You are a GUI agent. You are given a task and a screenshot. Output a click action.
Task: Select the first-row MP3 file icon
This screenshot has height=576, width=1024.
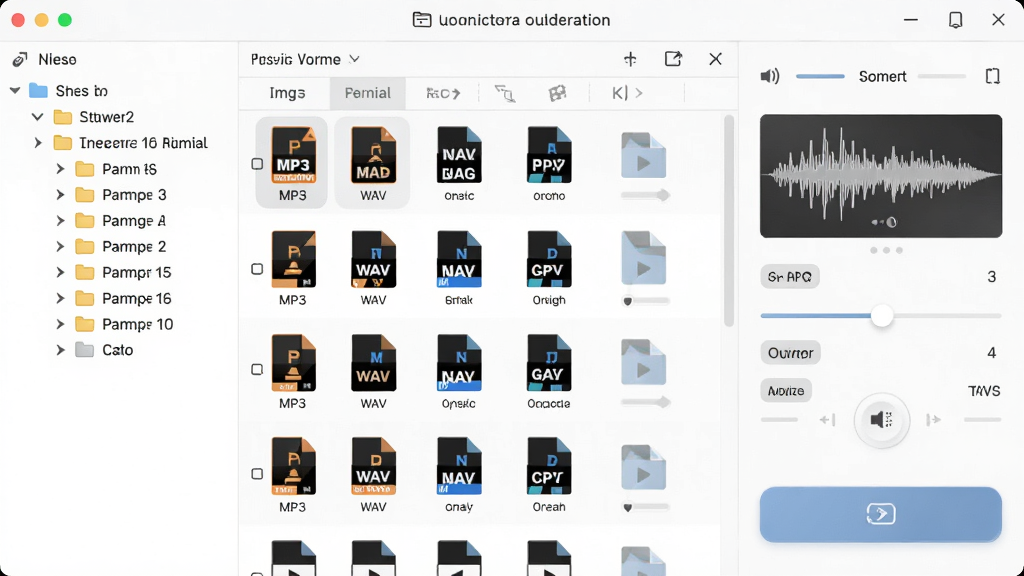(293, 155)
